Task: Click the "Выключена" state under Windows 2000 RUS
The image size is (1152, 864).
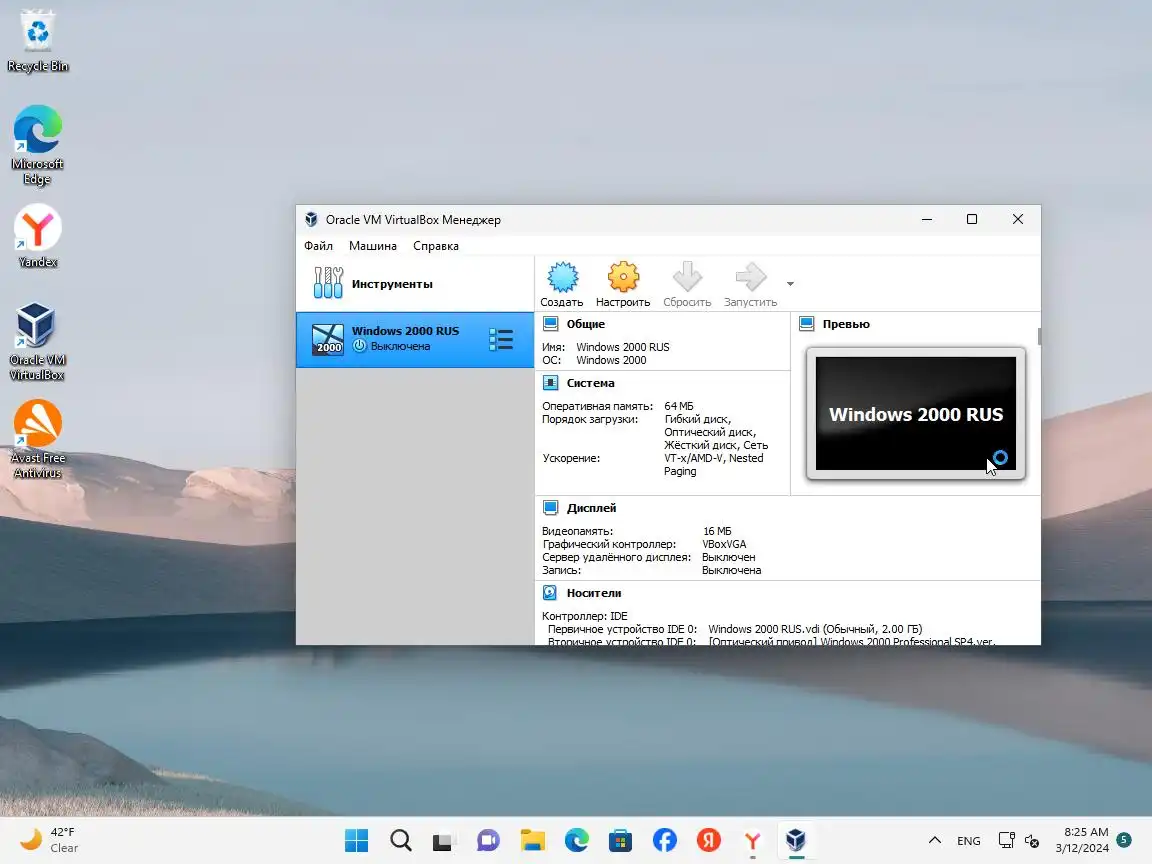Action: (x=400, y=346)
